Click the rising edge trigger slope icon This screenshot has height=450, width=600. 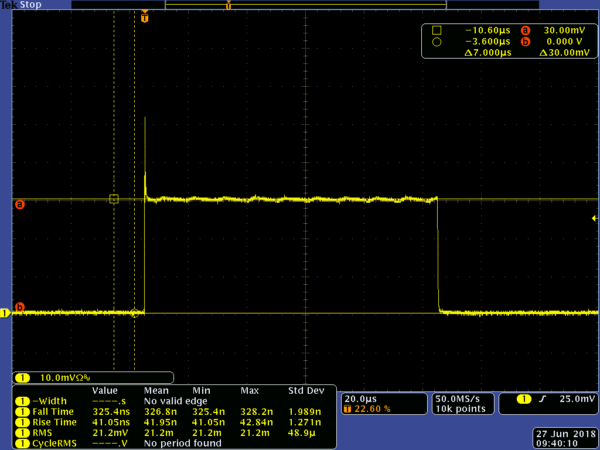[542, 399]
